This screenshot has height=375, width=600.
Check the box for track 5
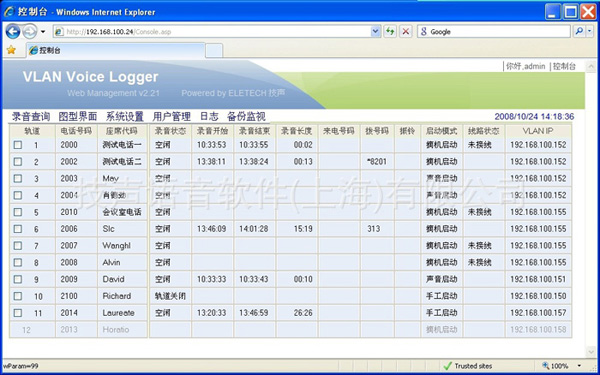[18, 212]
